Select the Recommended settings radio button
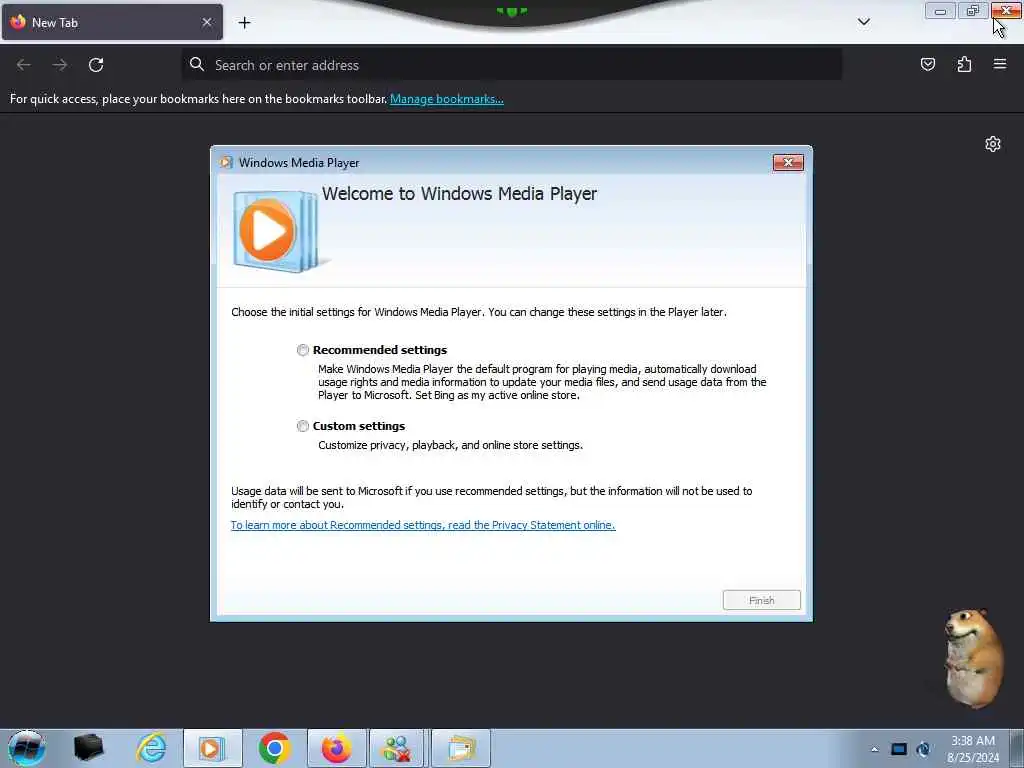 click(302, 350)
